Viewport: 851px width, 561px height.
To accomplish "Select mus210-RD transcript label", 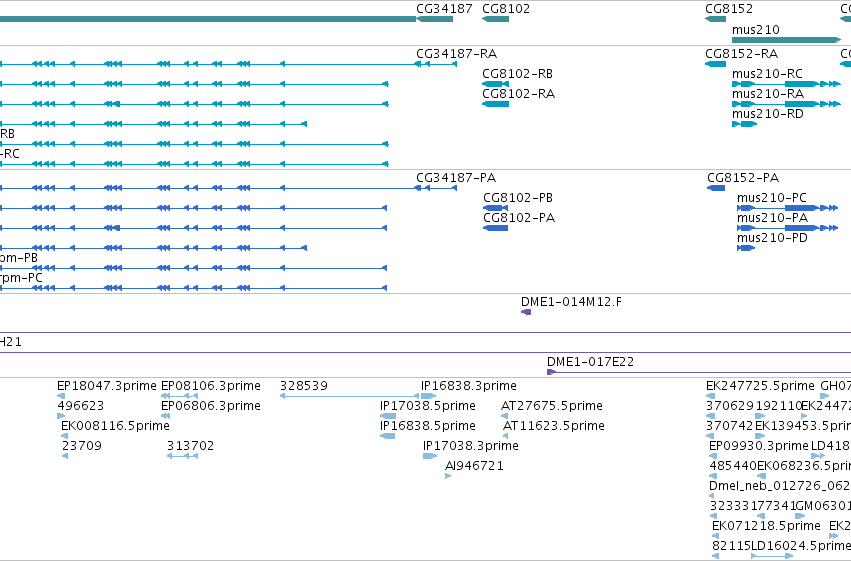I will point(767,114).
